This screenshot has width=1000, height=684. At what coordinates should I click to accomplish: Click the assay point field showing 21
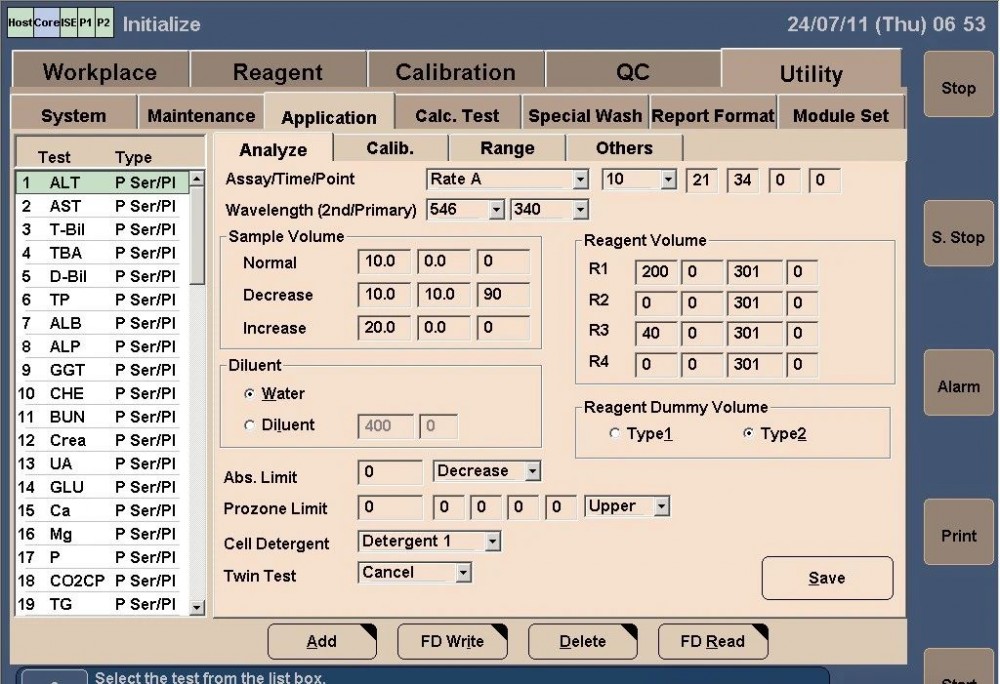(702, 180)
